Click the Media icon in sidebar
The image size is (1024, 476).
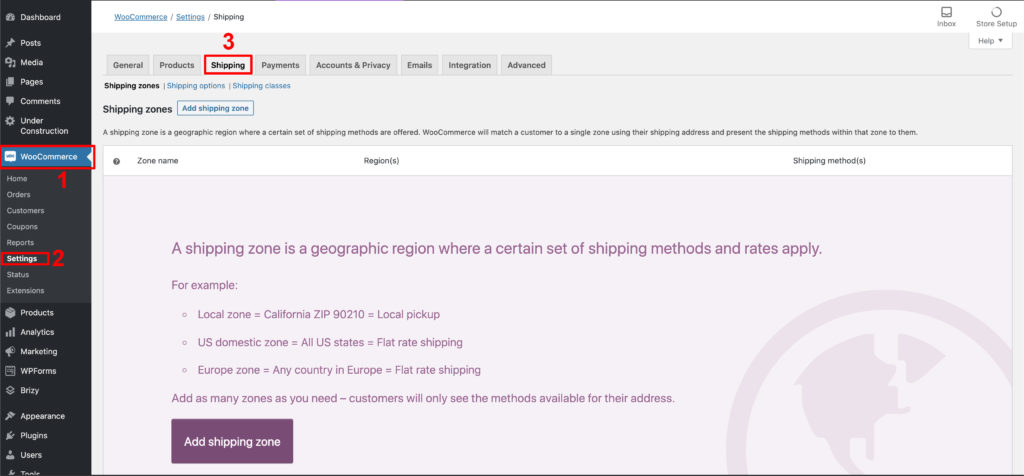(10, 63)
